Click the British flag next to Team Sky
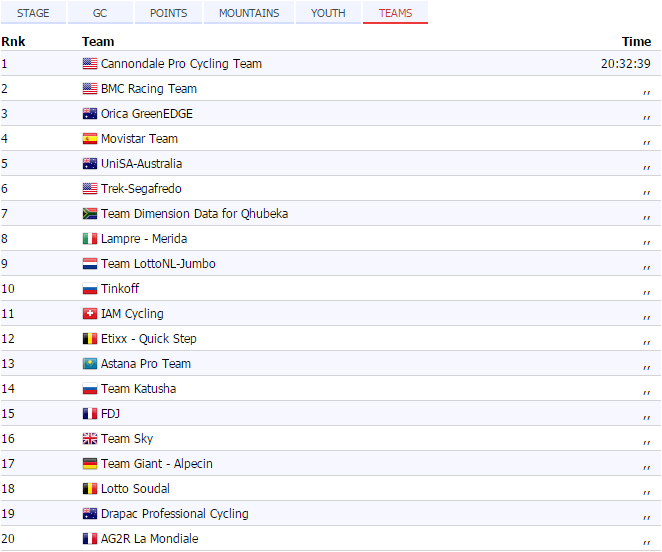The image size is (662, 552). pos(90,438)
